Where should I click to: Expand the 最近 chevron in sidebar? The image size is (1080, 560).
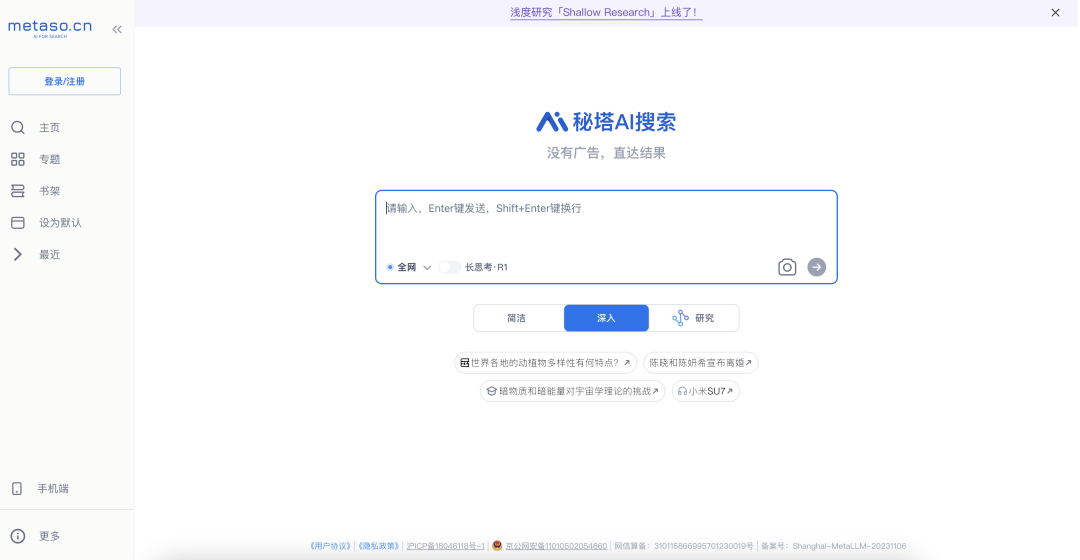(x=18, y=254)
